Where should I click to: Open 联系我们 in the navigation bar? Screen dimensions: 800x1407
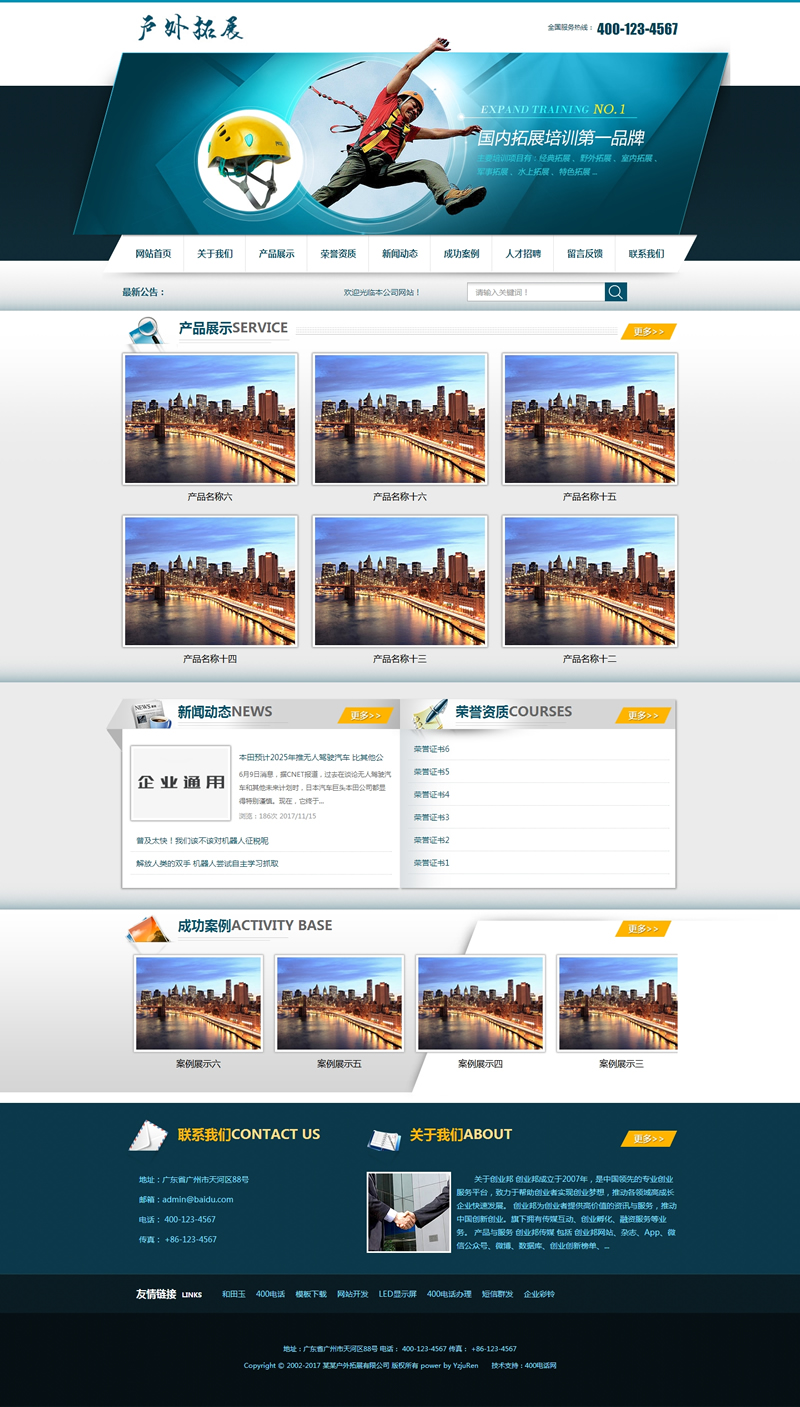point(646,254)
